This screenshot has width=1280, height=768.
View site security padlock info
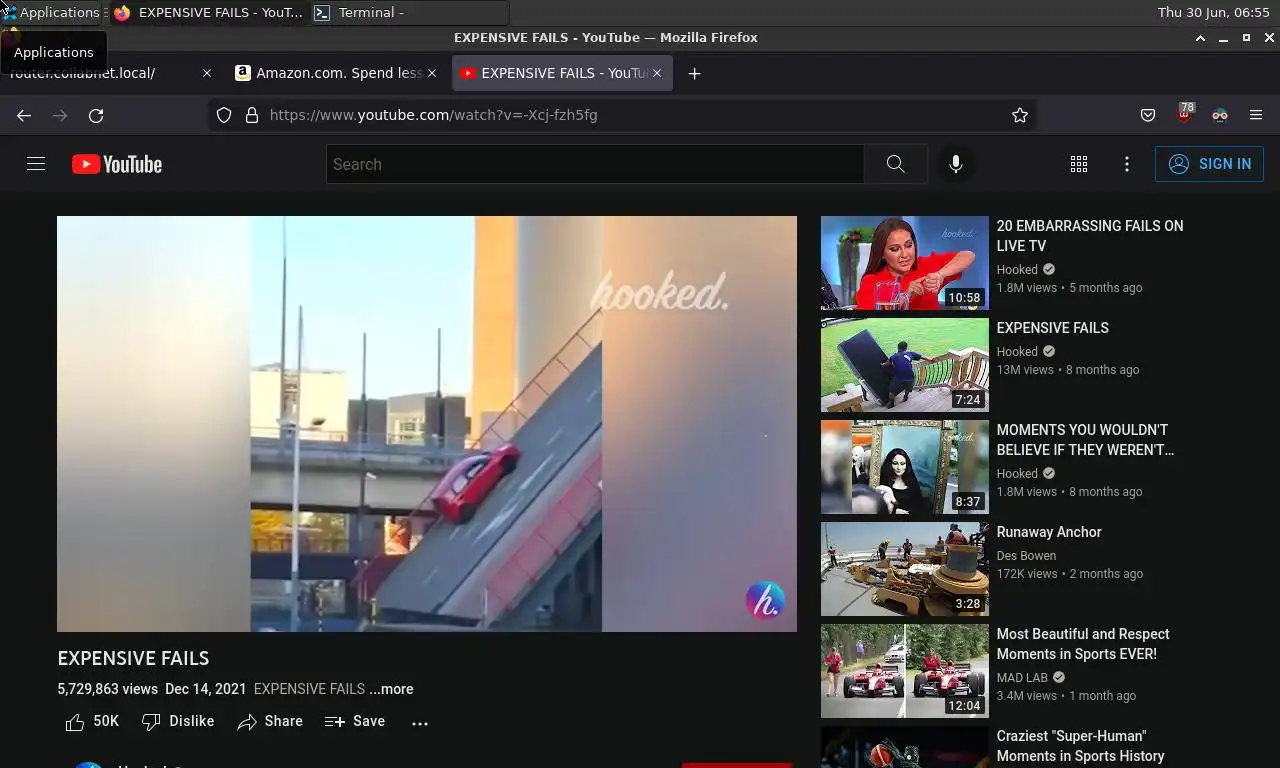252,115
